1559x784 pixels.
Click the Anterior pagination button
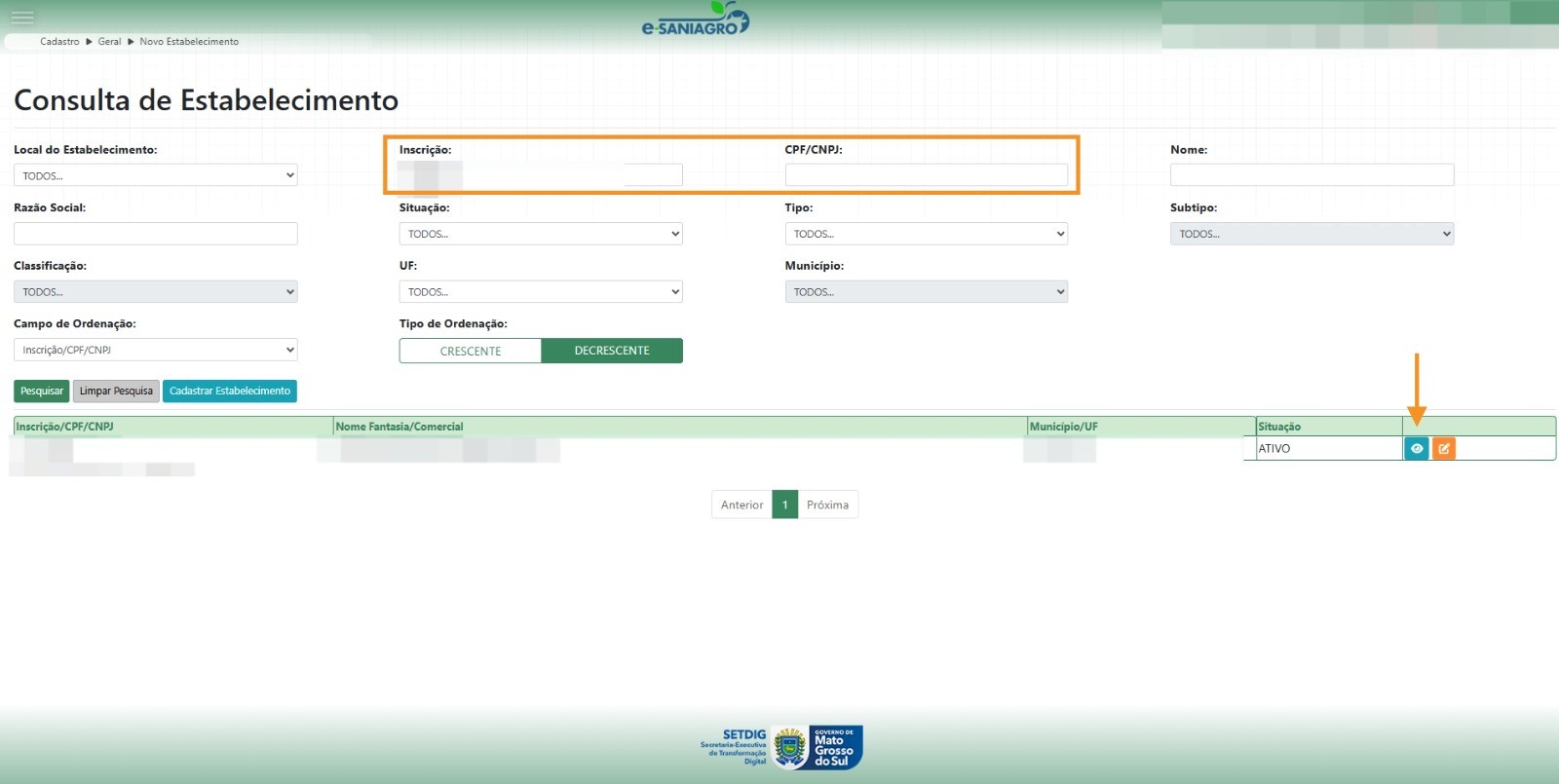[741, 504]
